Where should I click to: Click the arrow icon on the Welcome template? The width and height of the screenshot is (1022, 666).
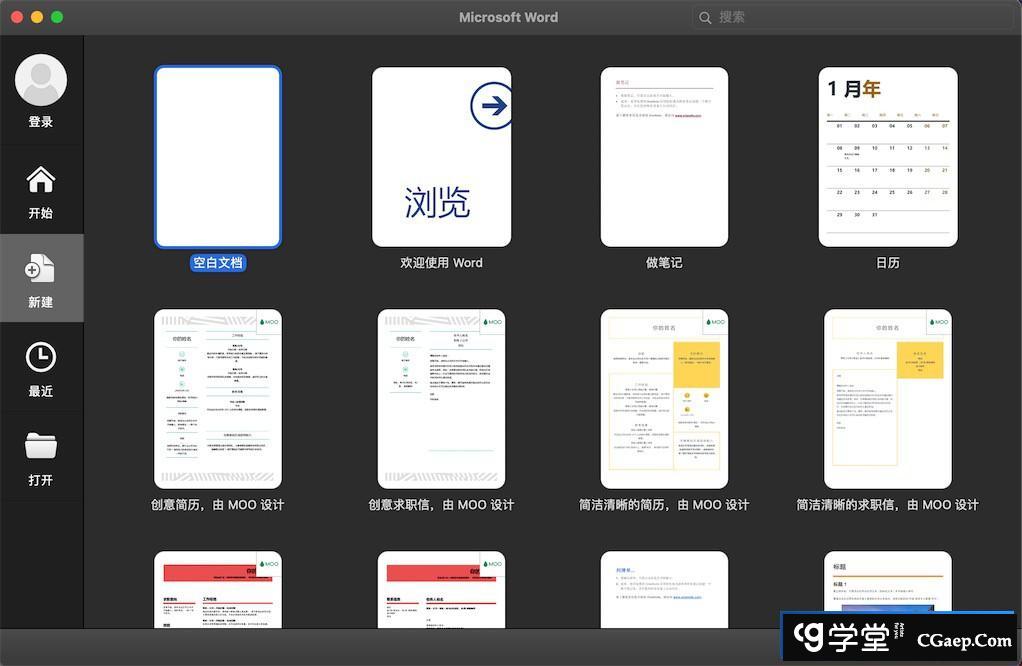coord(491,106)
